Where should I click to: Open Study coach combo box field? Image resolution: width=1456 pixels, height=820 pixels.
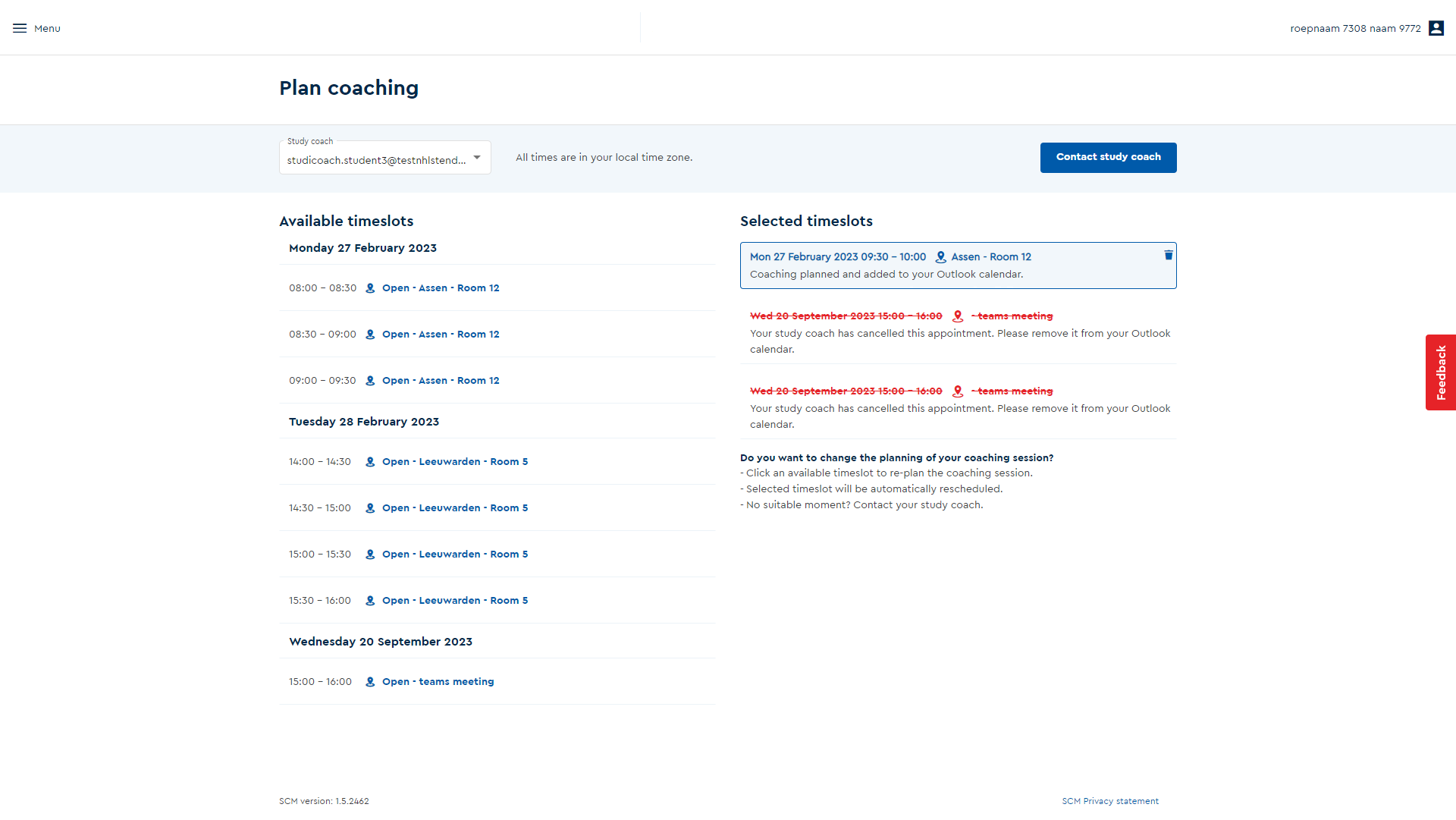tap(385, 158)
